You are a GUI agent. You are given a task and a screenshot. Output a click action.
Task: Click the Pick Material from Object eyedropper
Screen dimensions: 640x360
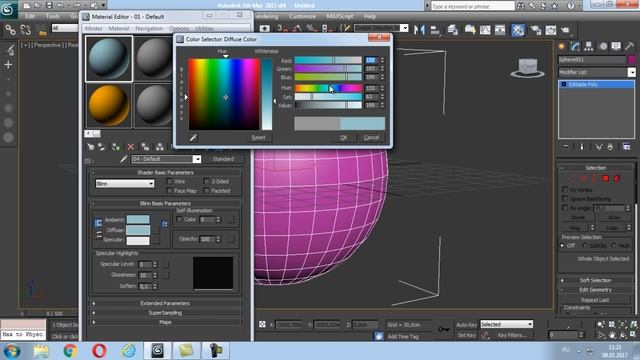click(123, 159)
